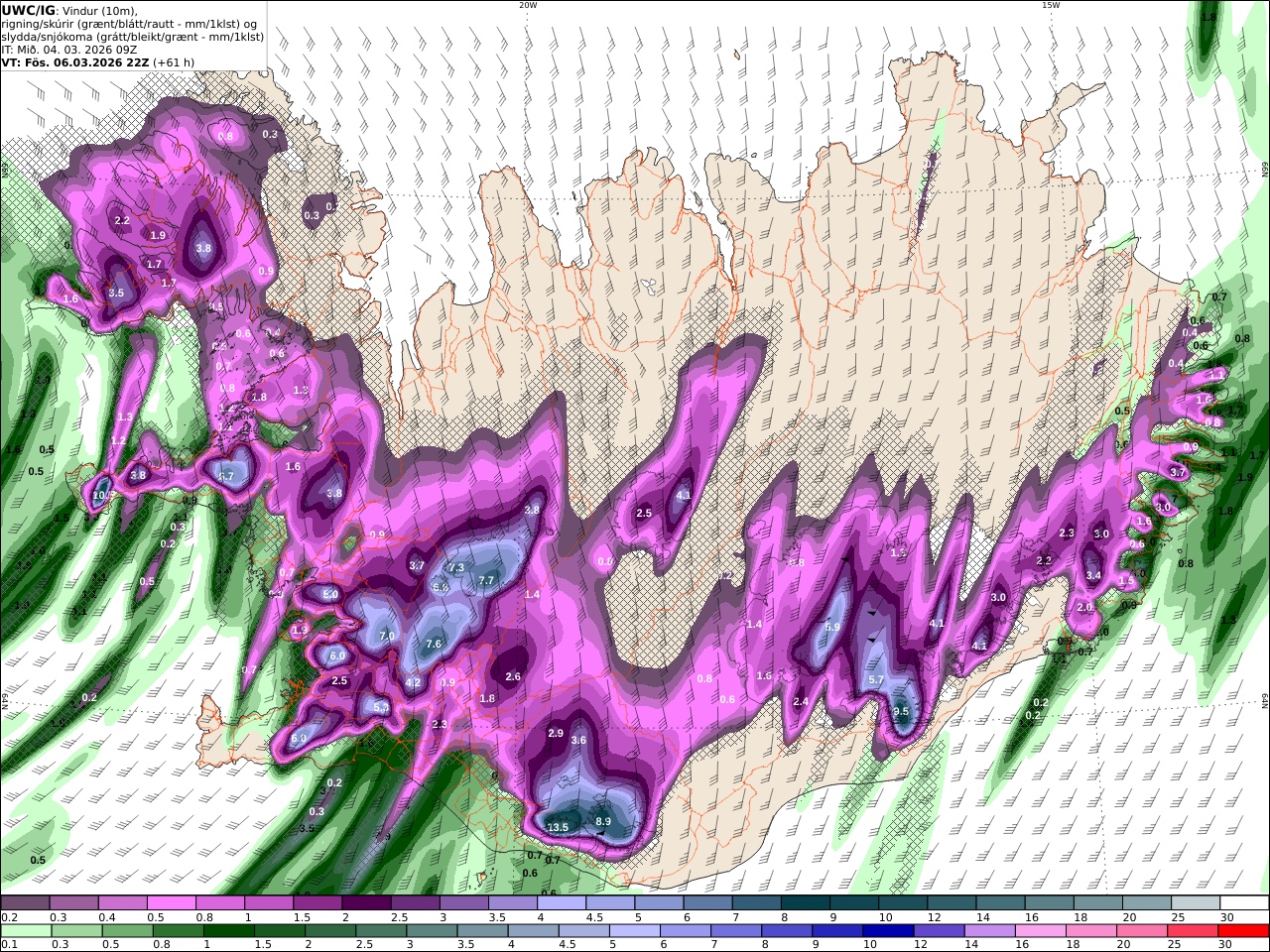
Task: Select the white 30 swatch on the purple snow scale
Action: point(1244,902)
